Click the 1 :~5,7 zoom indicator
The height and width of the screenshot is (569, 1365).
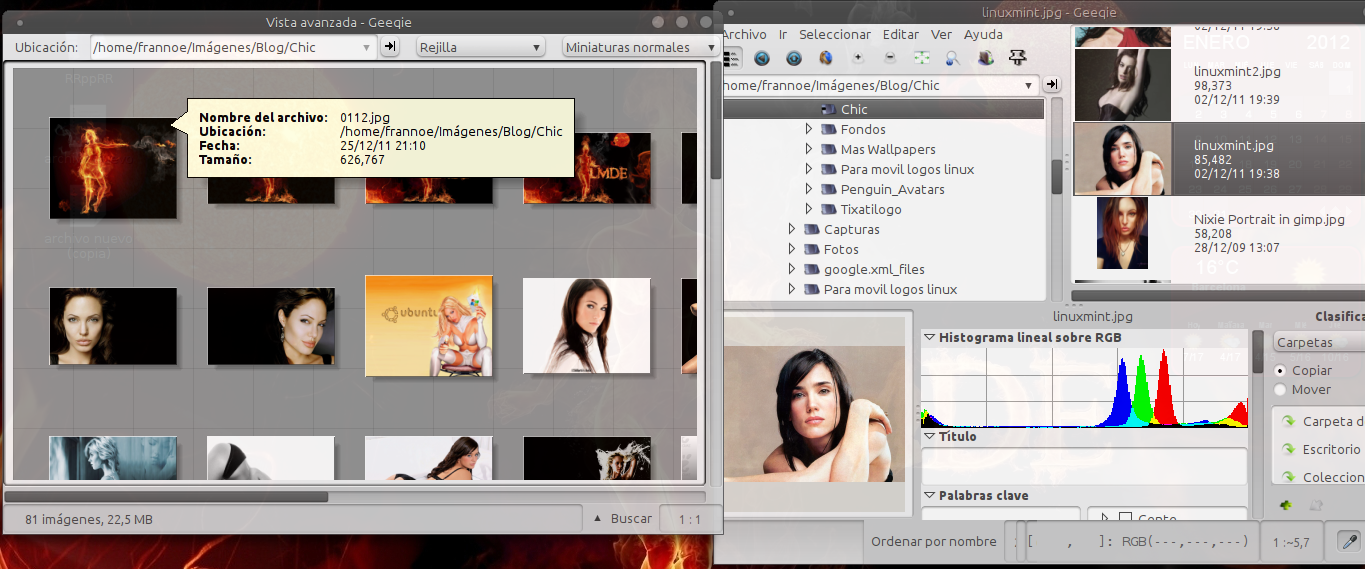pos(1292,541)
